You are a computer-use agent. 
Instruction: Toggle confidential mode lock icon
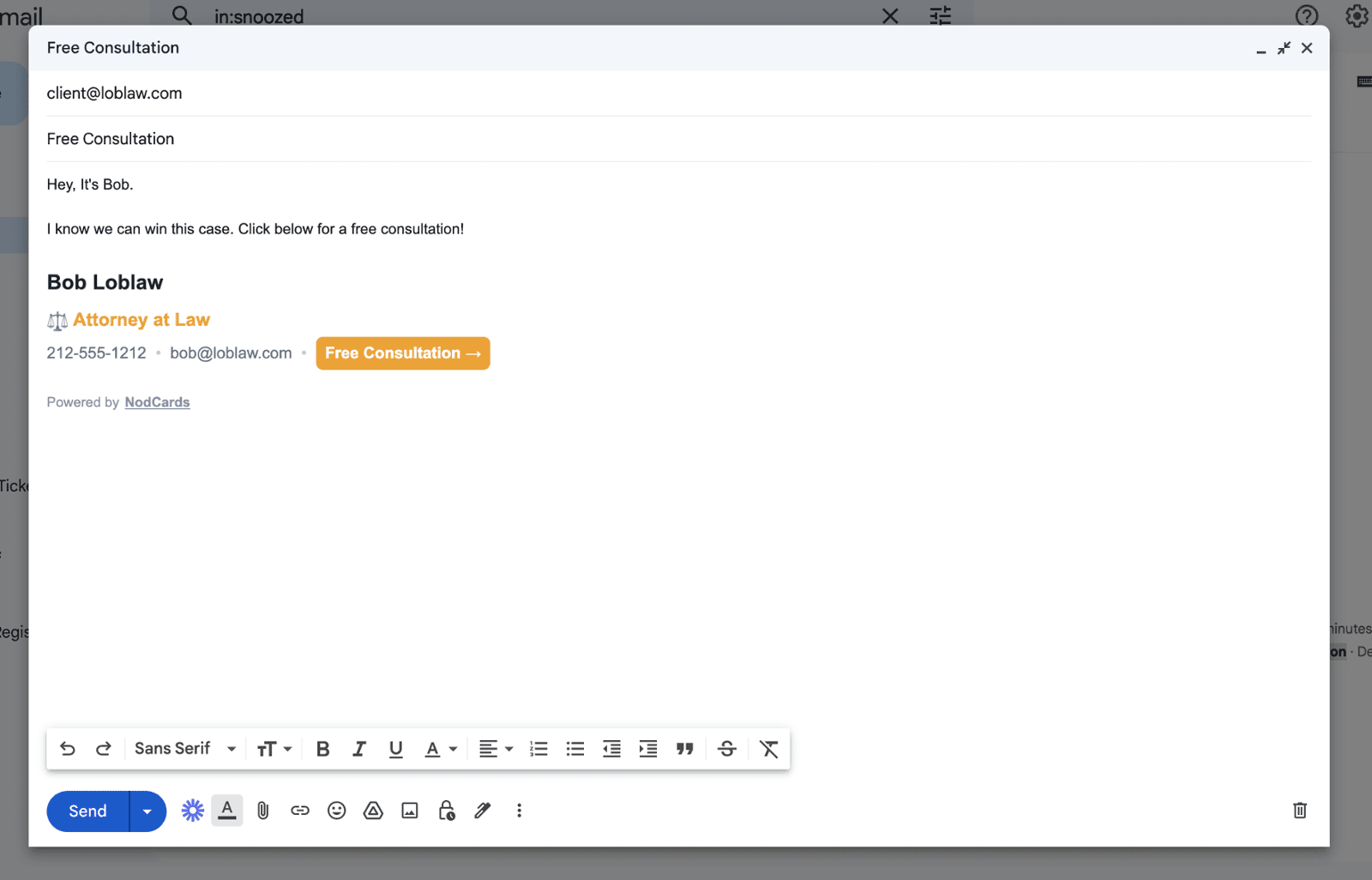click(x=447, y=811)
